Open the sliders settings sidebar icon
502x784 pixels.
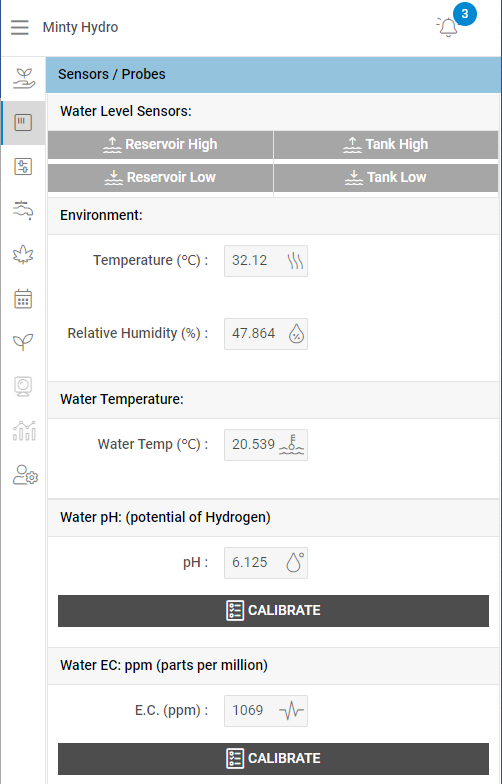pyautogui.click(x=24, y=166)
